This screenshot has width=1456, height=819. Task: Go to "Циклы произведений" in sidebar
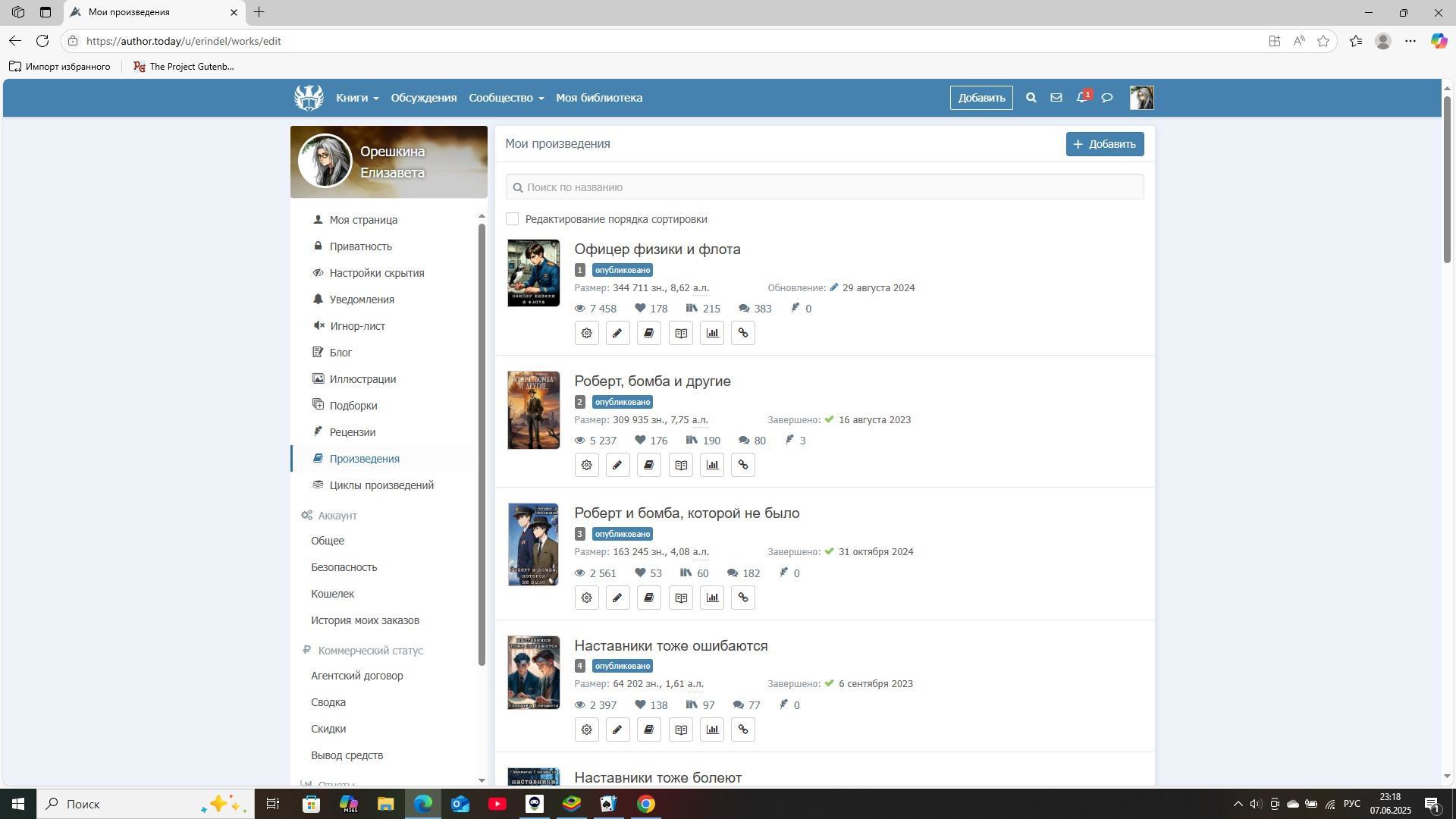tap(381, 485)
